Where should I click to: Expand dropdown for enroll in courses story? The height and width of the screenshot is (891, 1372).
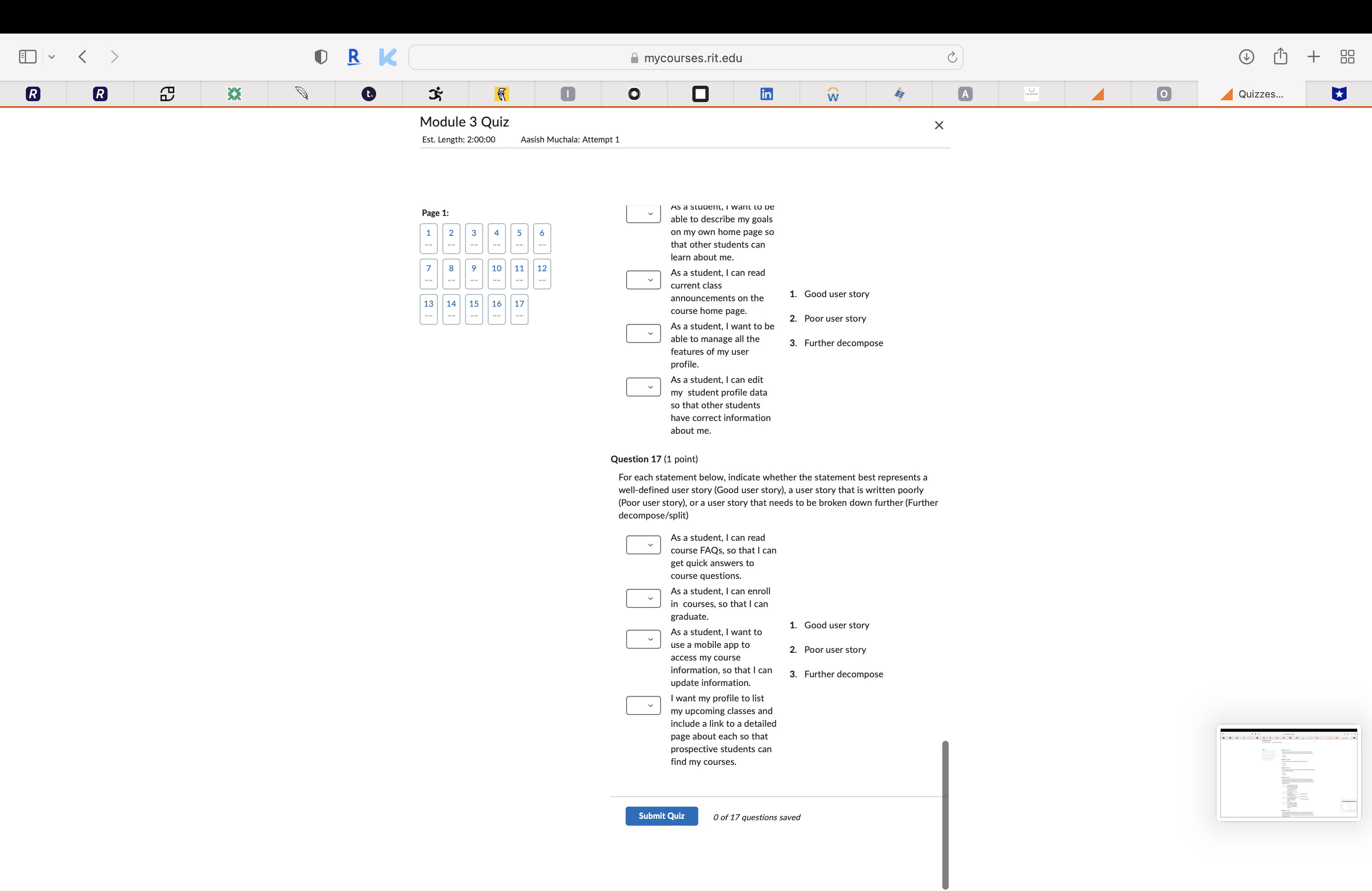pyautogui.click(x=642, y=598)
